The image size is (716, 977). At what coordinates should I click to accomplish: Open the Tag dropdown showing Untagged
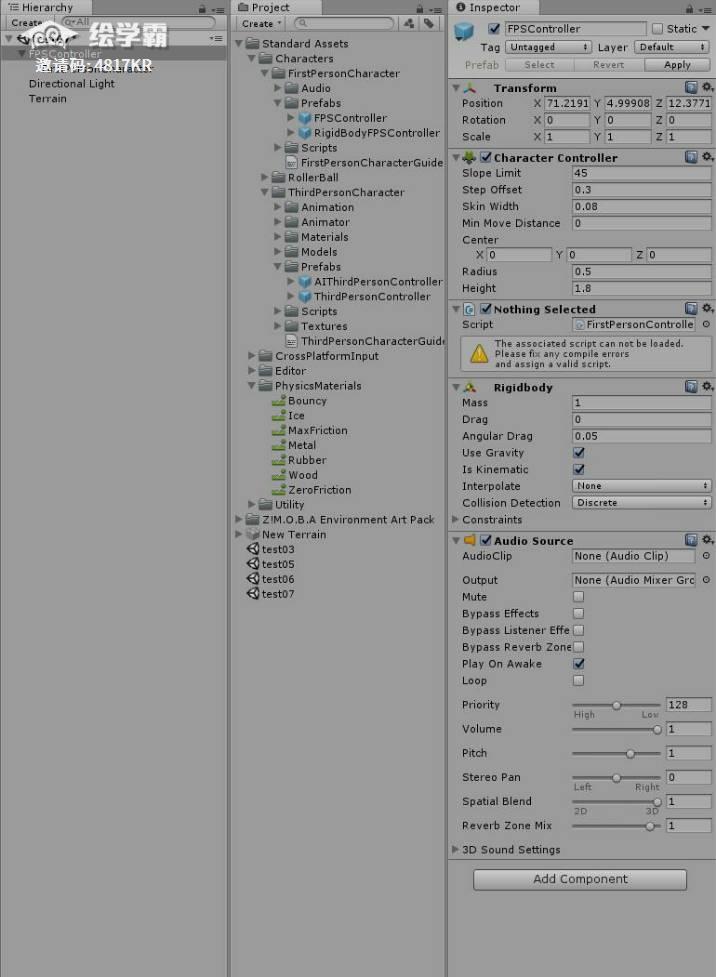(x=548, y=47)
